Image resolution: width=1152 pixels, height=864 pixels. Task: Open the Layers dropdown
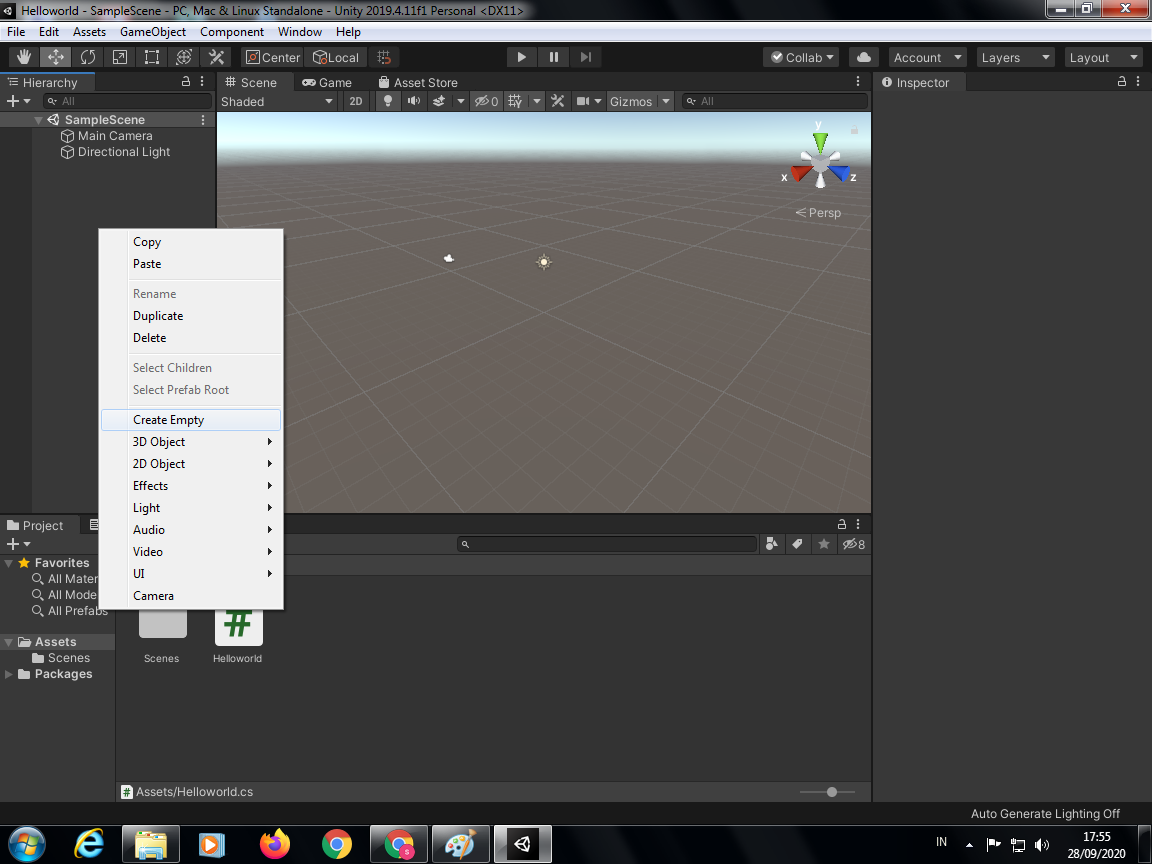coord(1015,57)
